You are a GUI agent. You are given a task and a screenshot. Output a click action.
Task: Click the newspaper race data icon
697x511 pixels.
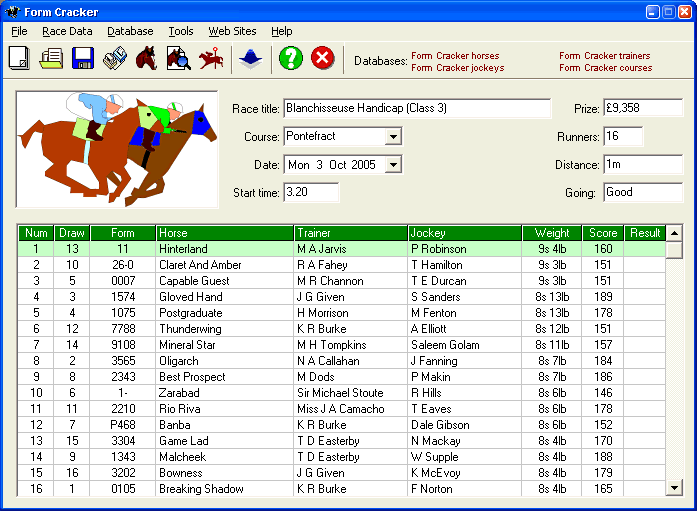[115, 58]
